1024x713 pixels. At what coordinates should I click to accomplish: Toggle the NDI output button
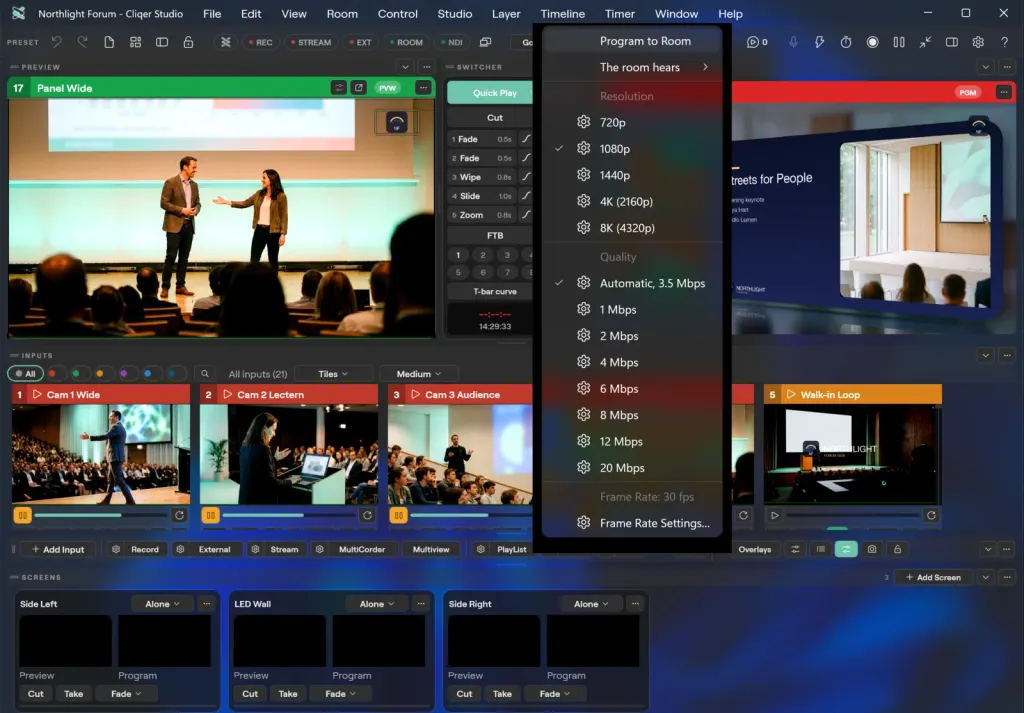tap(452, 42)
